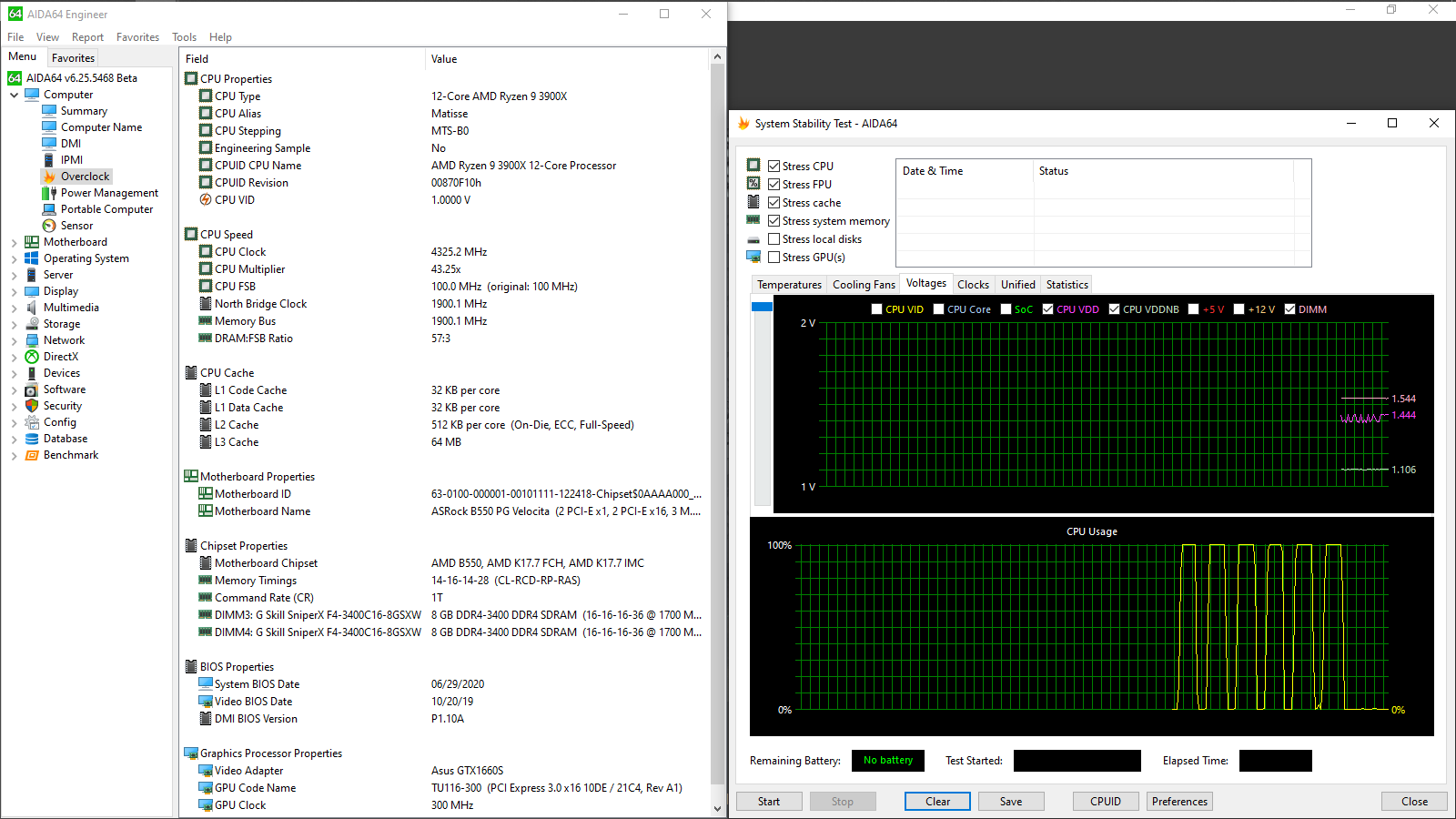This screenshot has width=1456, height=819.
Task: Click the Security shield icon
Action: click(32, 406)
